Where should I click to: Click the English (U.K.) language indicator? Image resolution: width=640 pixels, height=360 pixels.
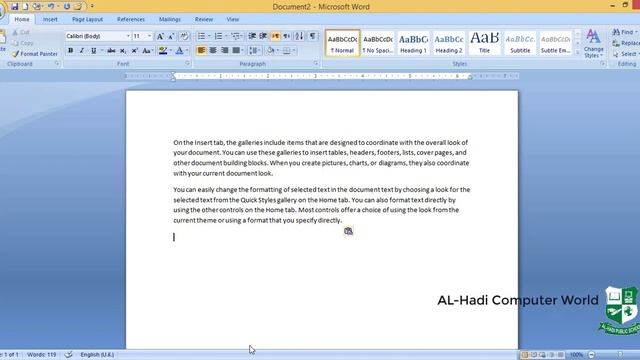click(x=97, y=355)
